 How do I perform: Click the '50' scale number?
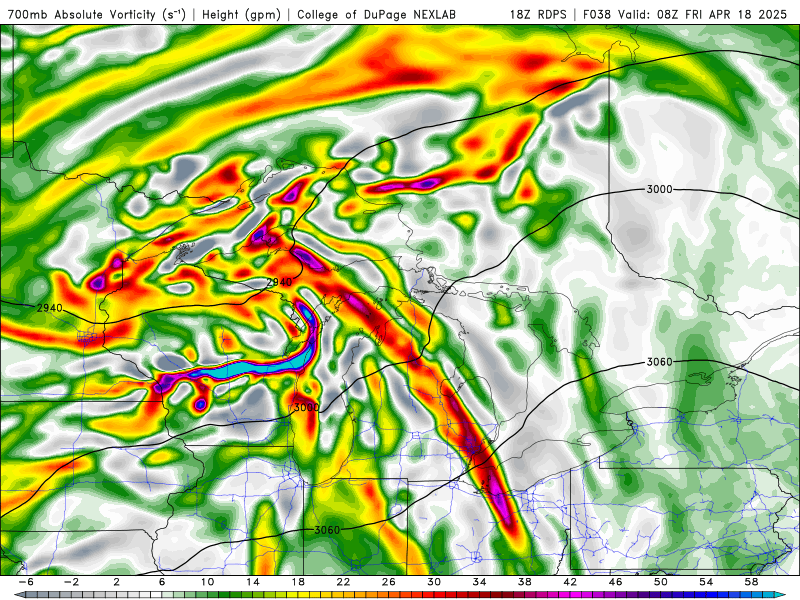point(661,582)
